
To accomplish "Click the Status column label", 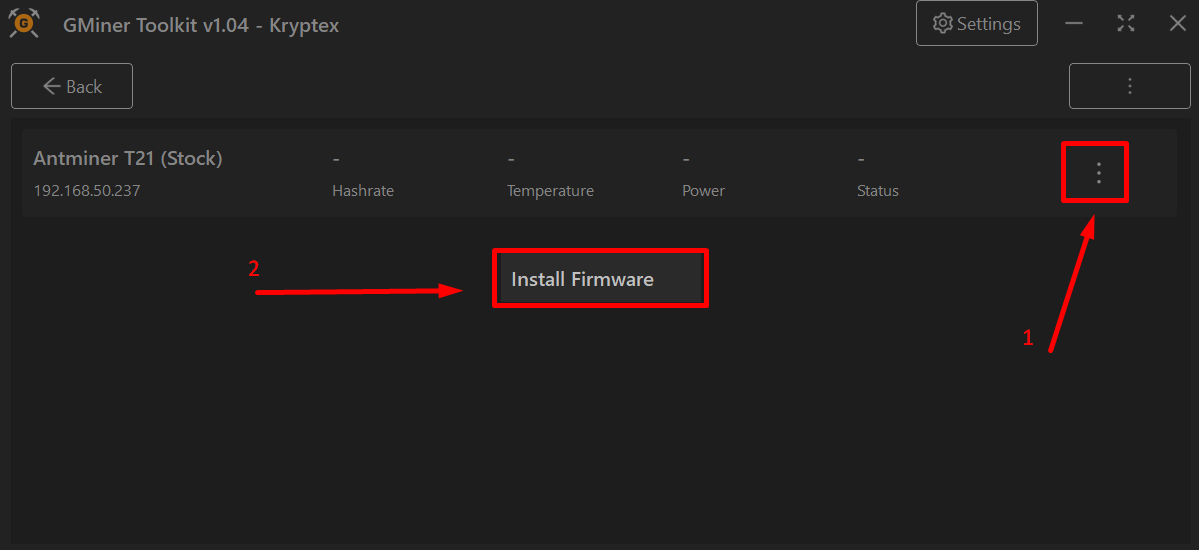I will (x=878, y=190).
